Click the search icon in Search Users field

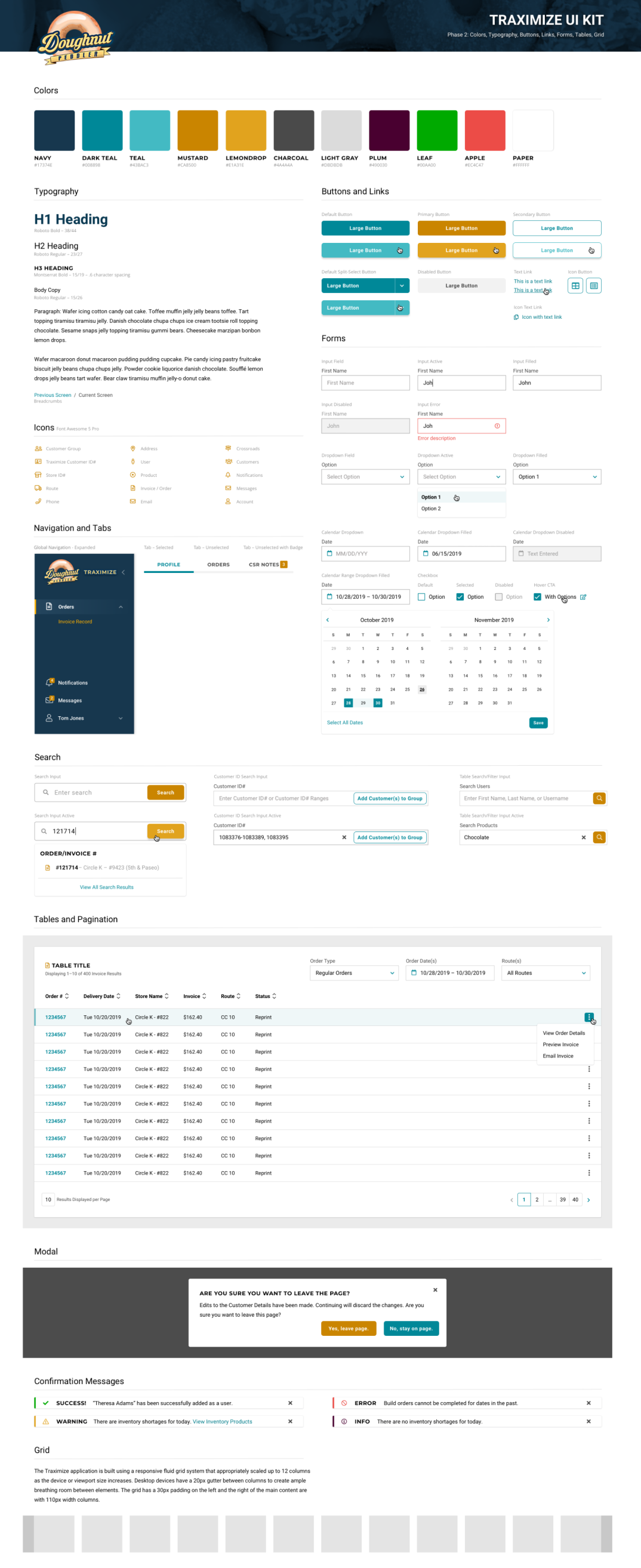(x=599, y=798)
